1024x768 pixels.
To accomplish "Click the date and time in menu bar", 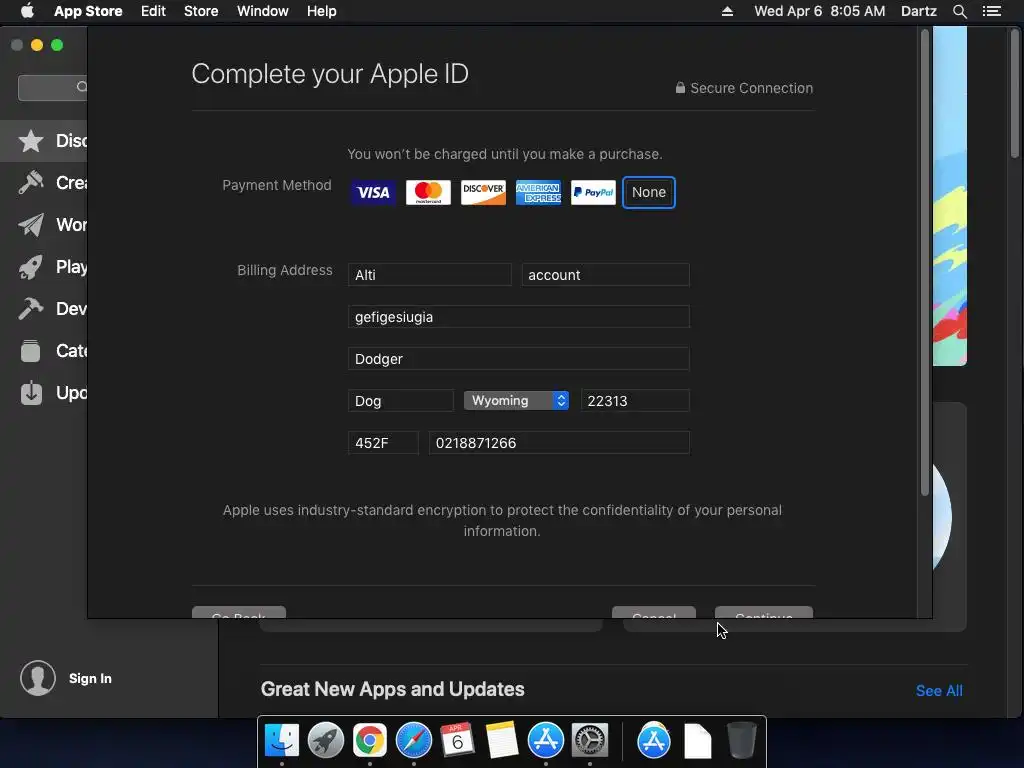I will point(820,11).
